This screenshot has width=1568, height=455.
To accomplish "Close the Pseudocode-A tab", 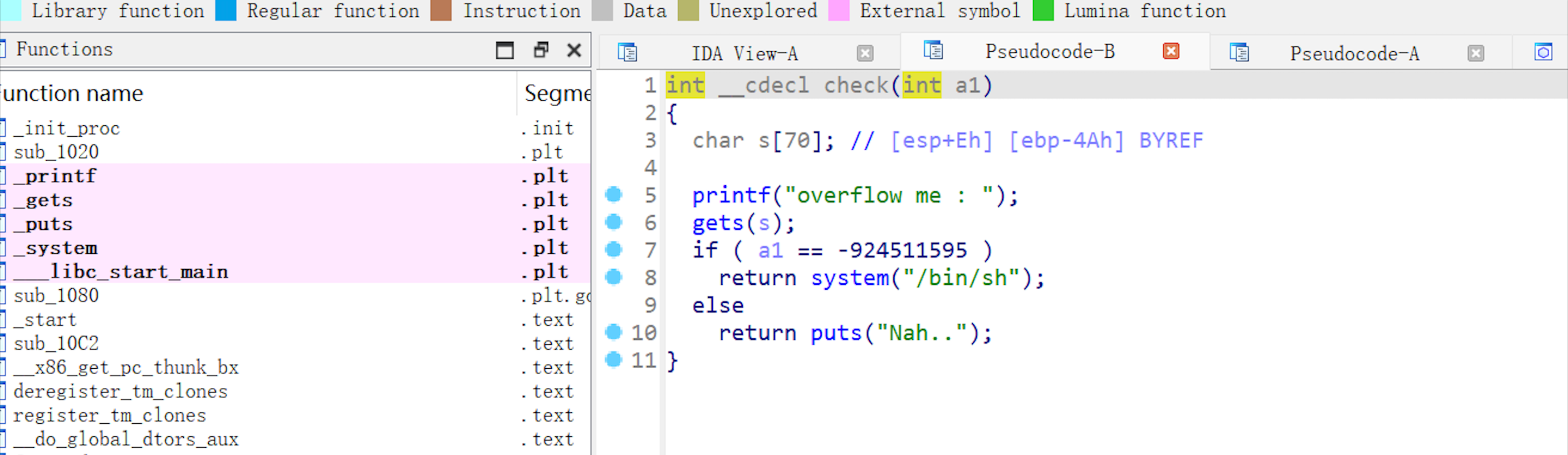I will click(x=1475, y=54).
